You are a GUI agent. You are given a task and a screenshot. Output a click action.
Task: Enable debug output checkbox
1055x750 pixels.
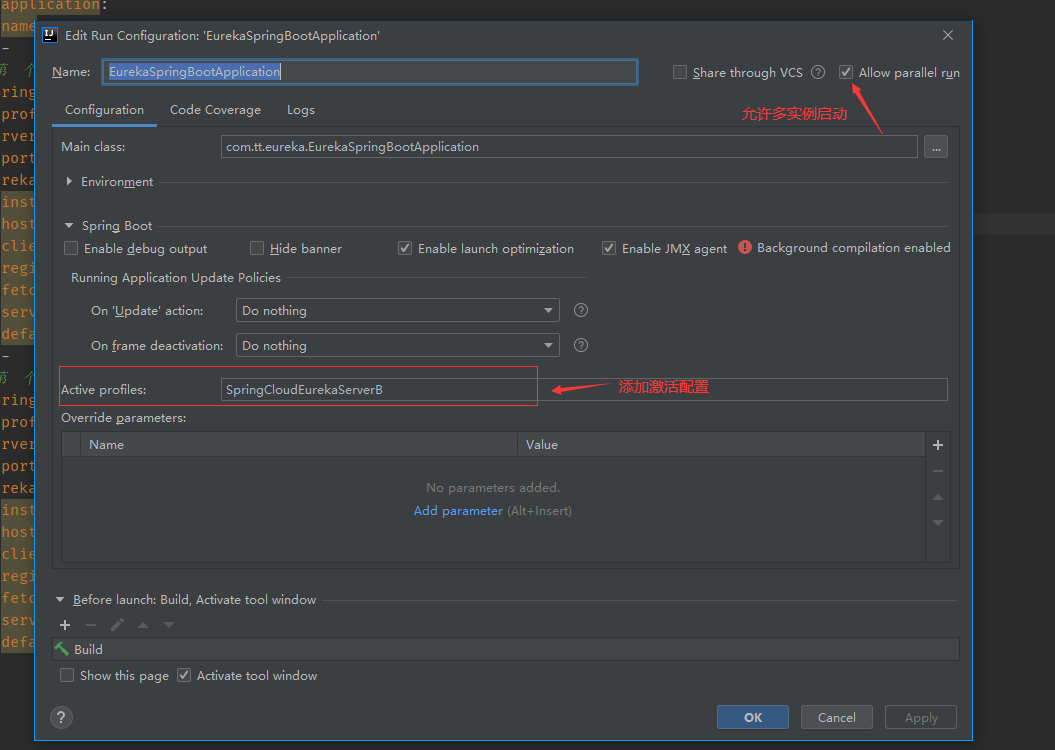click(x=71, y=248)
